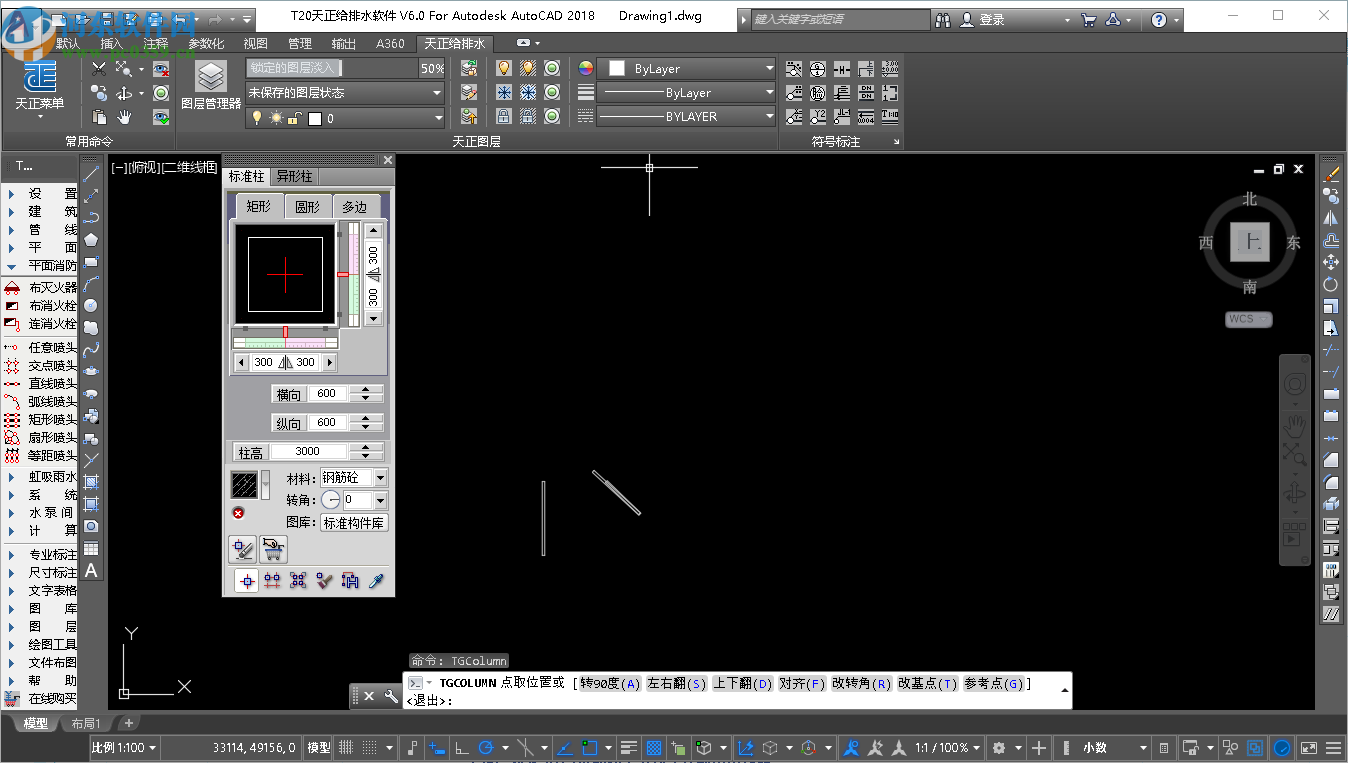Switch to the 注释 ribbon tab
This screenshot has height=763, width=1348.
[156, 43]
